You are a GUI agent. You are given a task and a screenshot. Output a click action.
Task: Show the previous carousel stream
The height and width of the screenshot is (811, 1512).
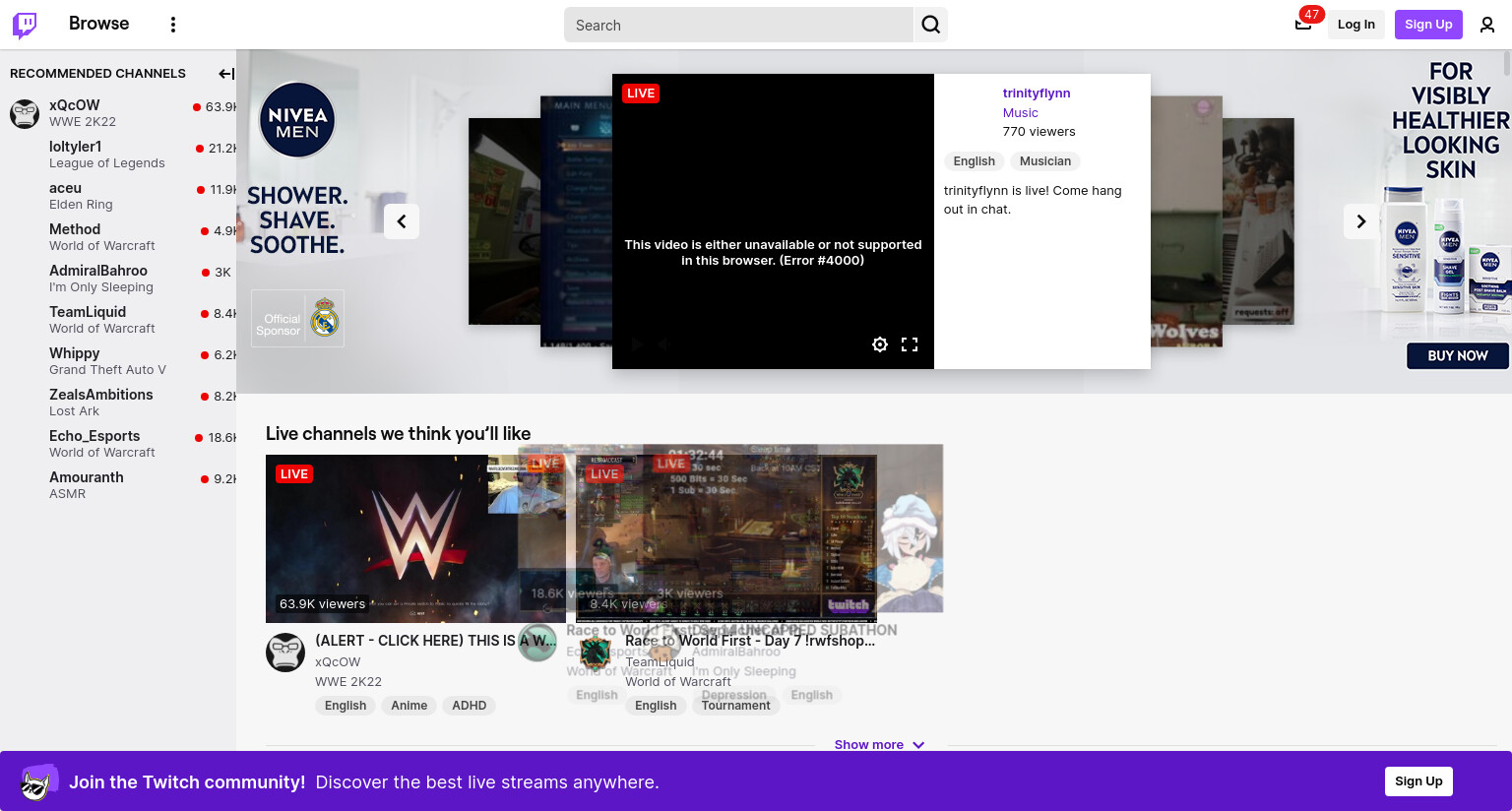(x=402, y=221)
